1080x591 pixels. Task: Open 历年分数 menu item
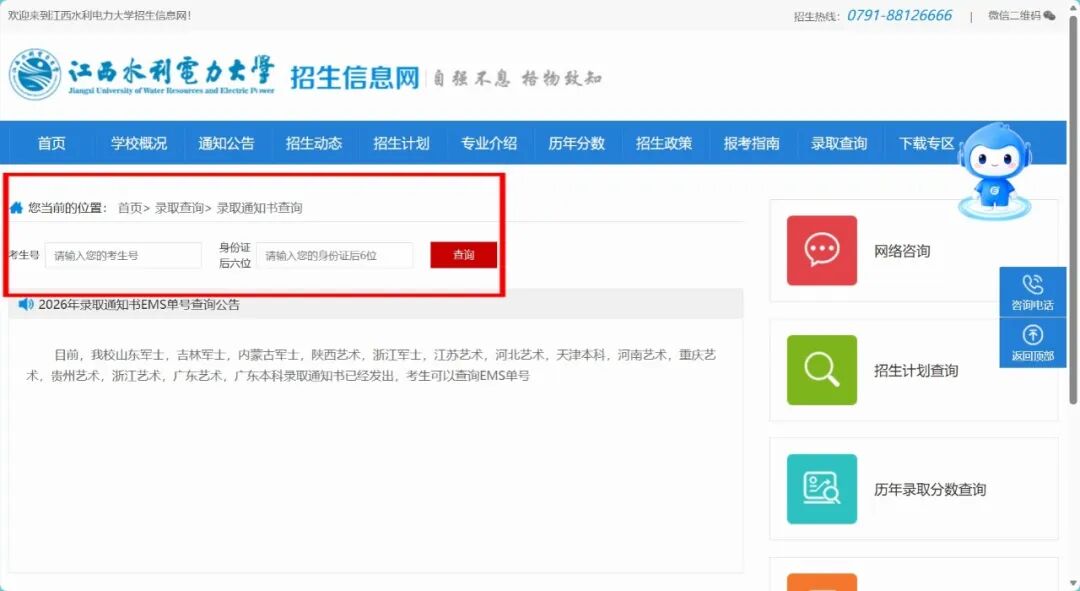577,143
